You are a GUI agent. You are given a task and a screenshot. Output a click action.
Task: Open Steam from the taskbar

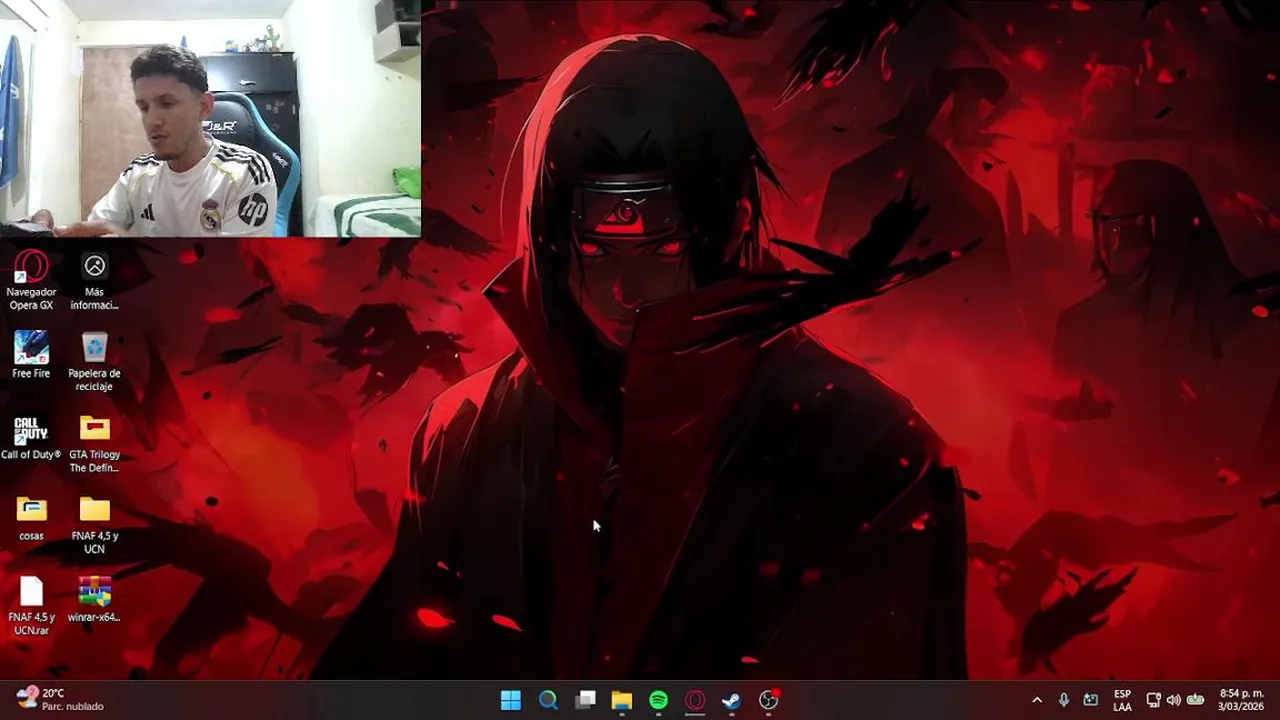point(732,700)
